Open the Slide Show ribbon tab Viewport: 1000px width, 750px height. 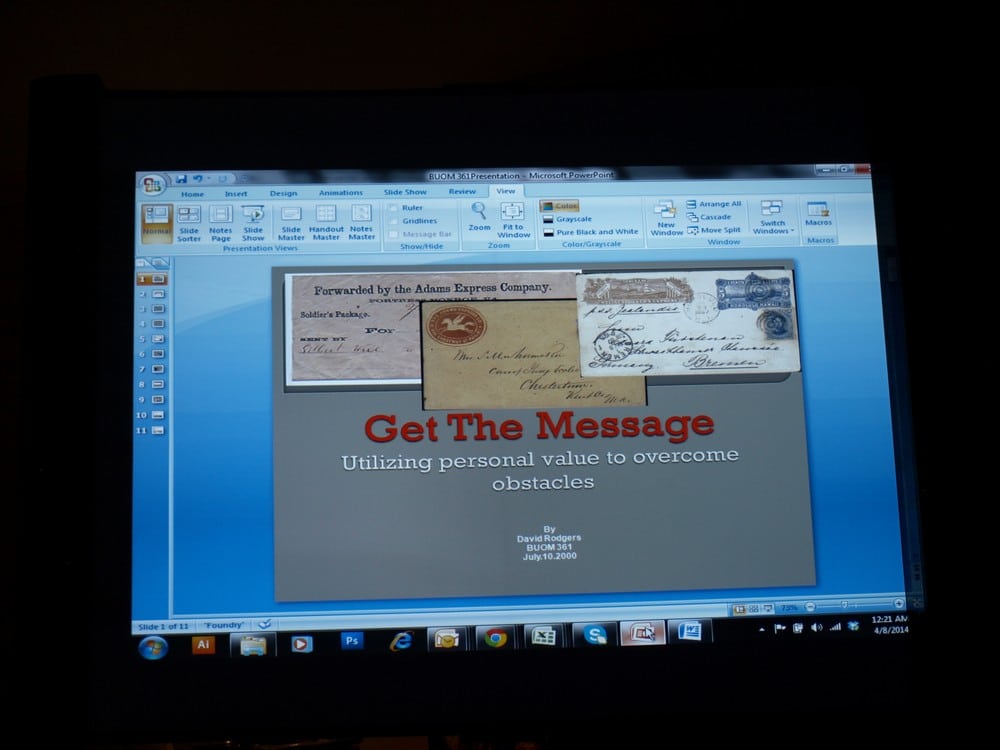[x=405, y=192]
